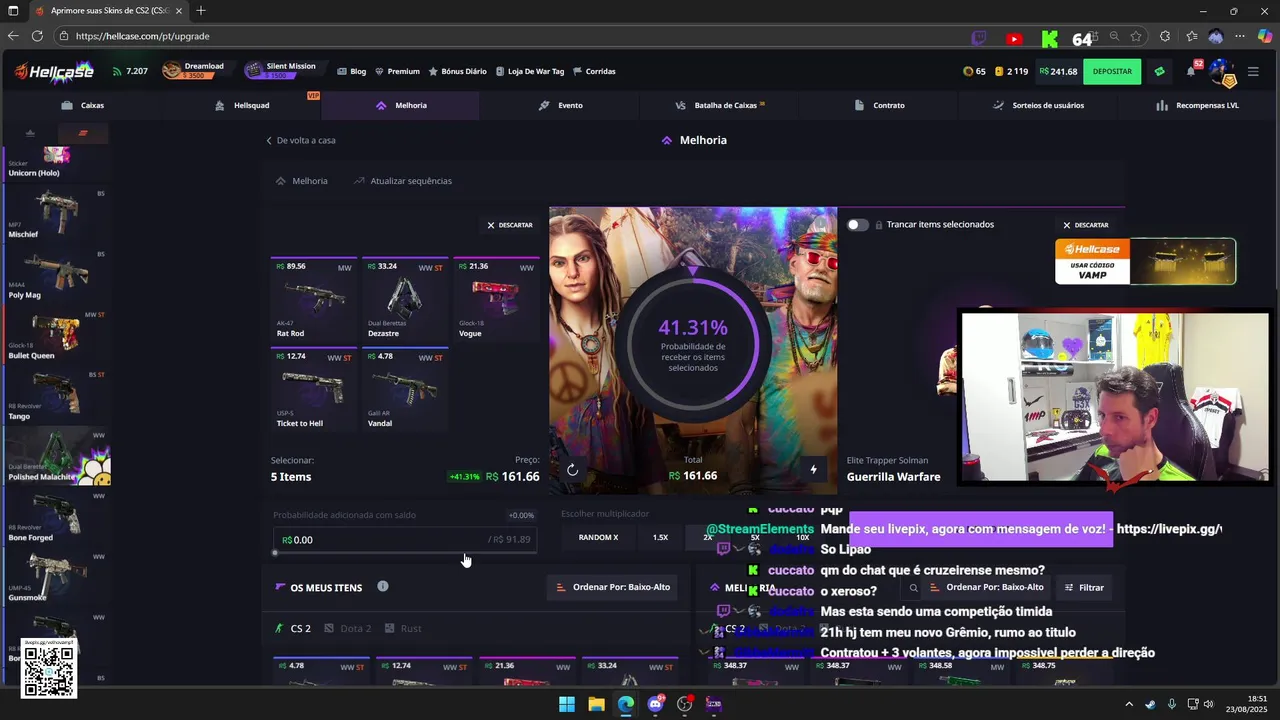This screenshot has width=1280, height=720.
Task: Click the refresh icon on upgrade image
Action: [x=572, y=470]
